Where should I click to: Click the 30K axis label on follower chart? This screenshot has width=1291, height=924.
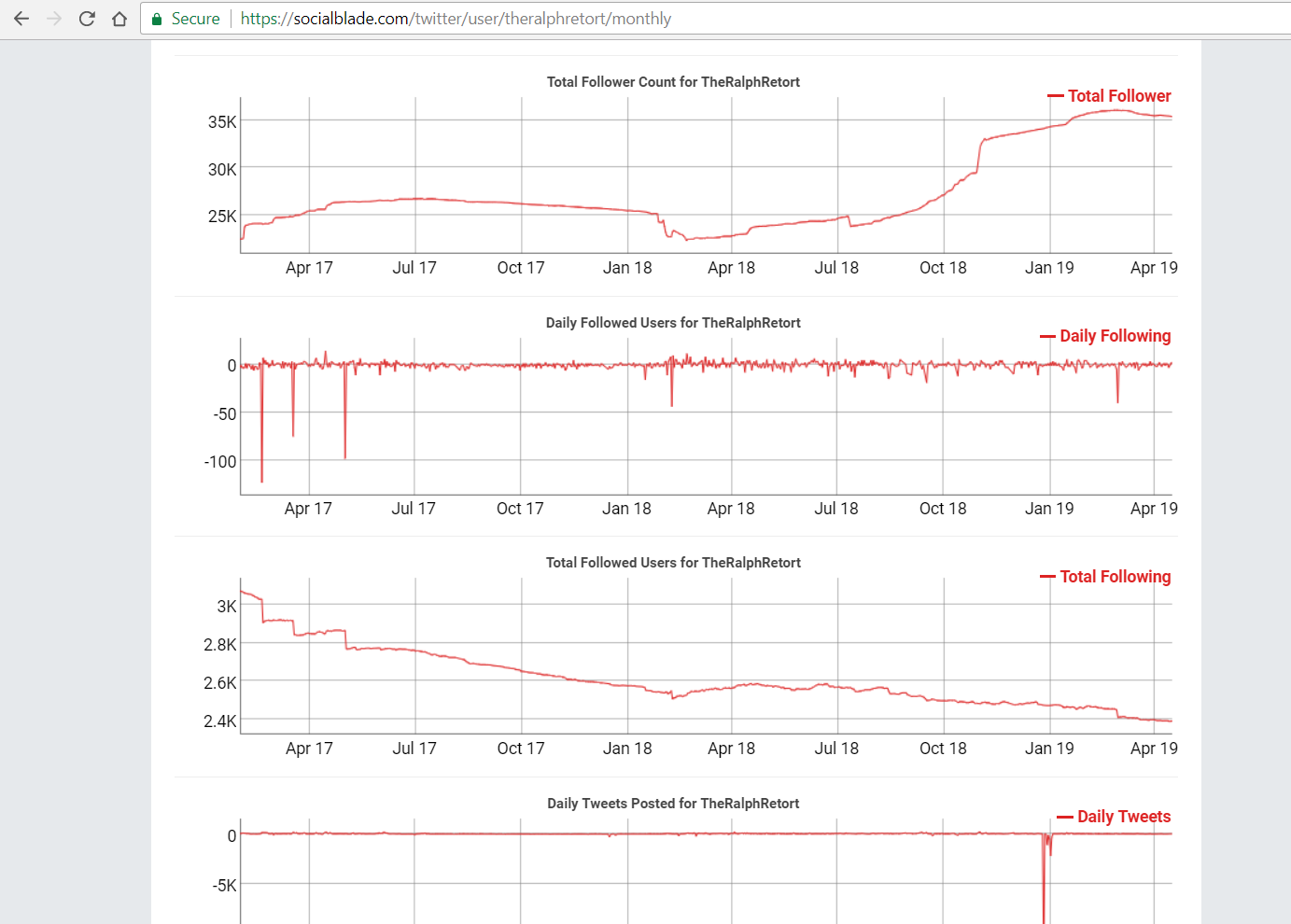pos(222,169)
